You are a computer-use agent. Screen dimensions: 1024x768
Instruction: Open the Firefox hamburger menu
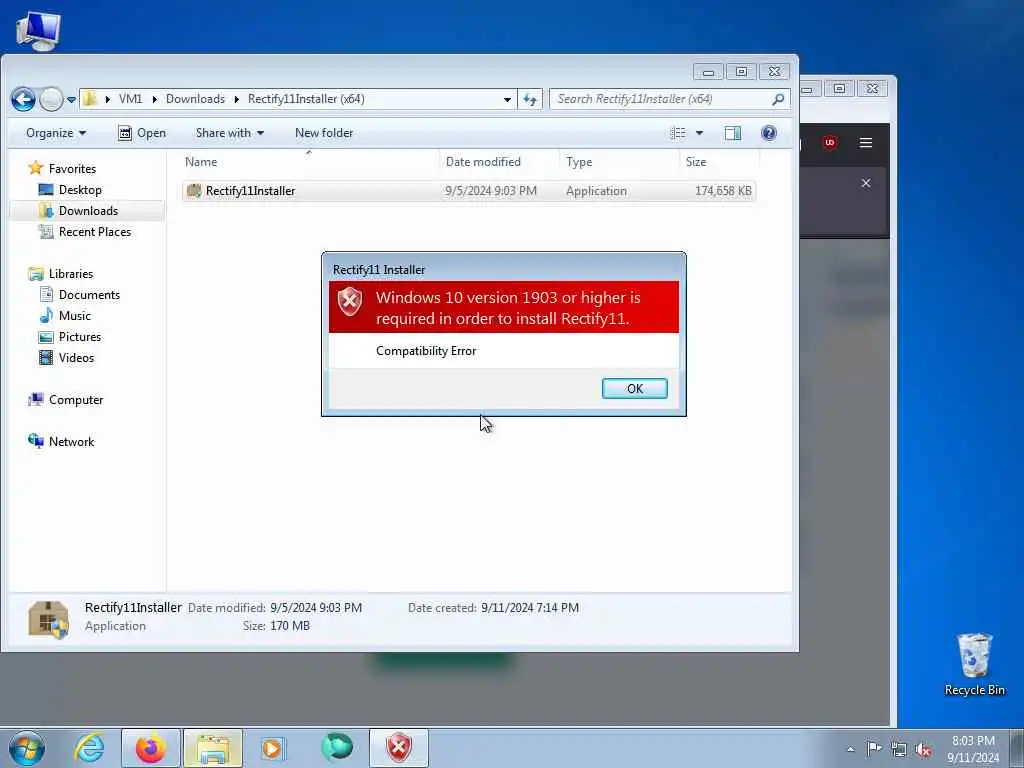865,142
